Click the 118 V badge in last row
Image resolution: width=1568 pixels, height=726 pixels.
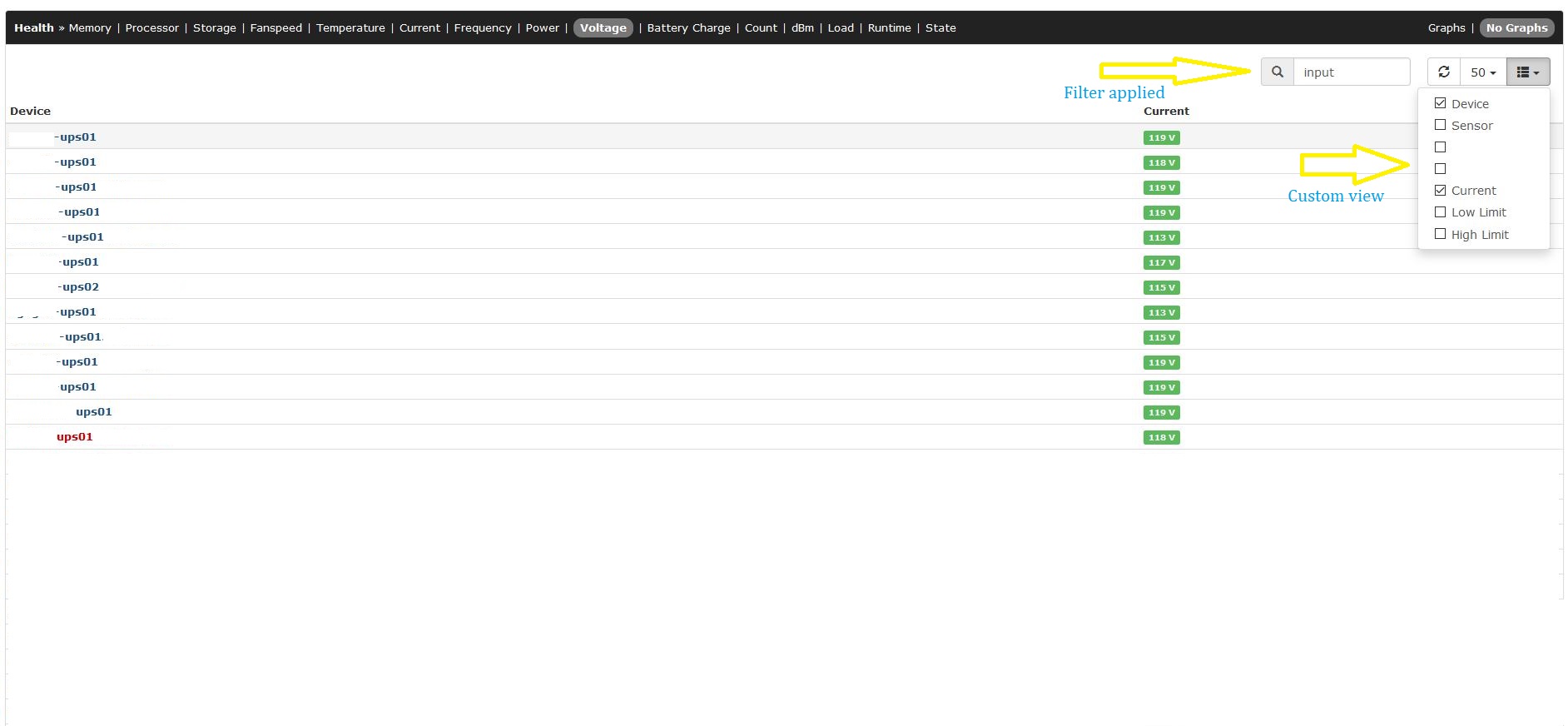pos(1161,438)
